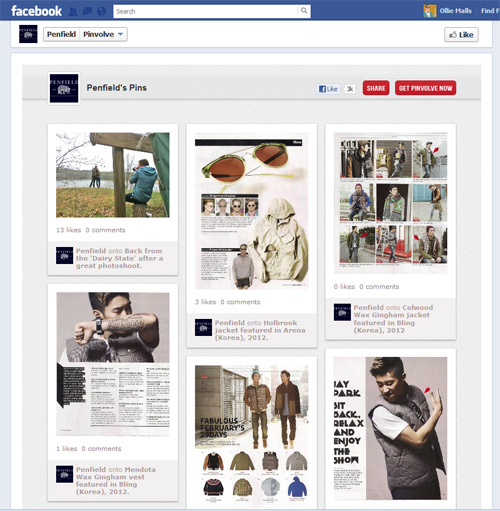Screen dimensions: 500x511
Task: Click 0 comments under photoshoot pin
Action: [105, 230]
